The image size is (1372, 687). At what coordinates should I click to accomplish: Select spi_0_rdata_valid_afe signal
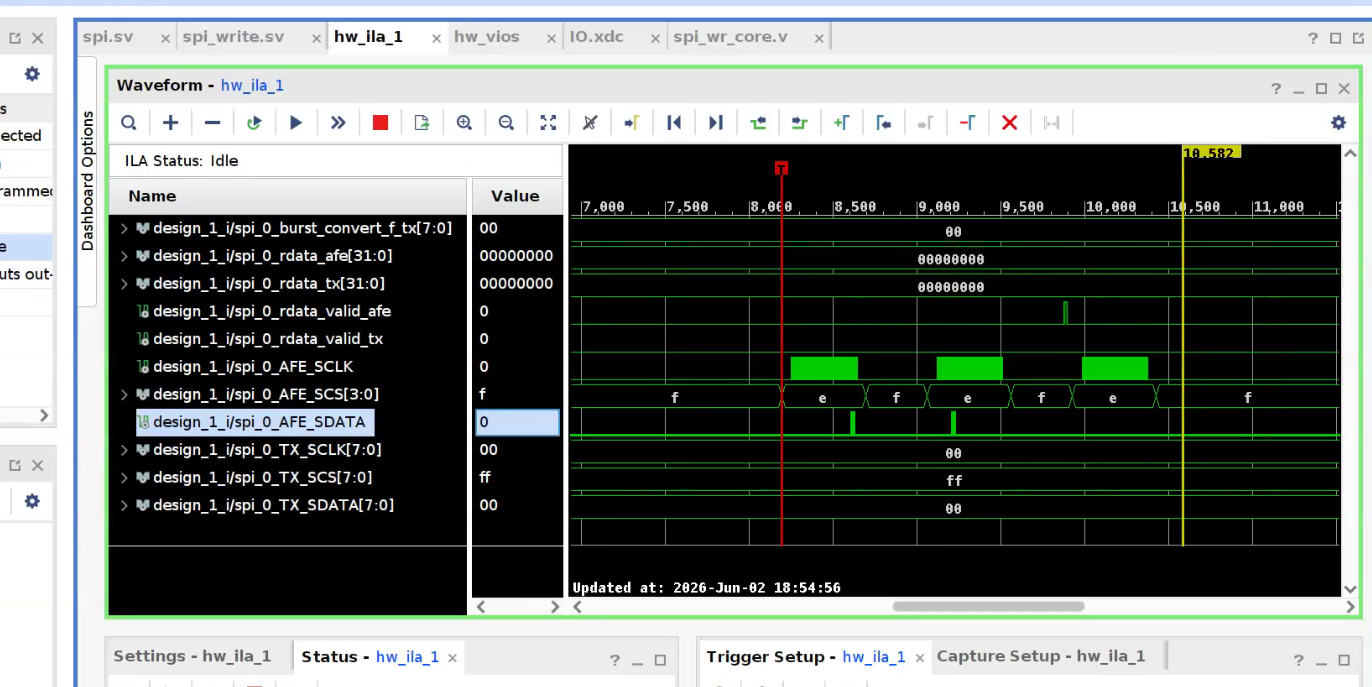pyautogui.click(x=271, y=311)
